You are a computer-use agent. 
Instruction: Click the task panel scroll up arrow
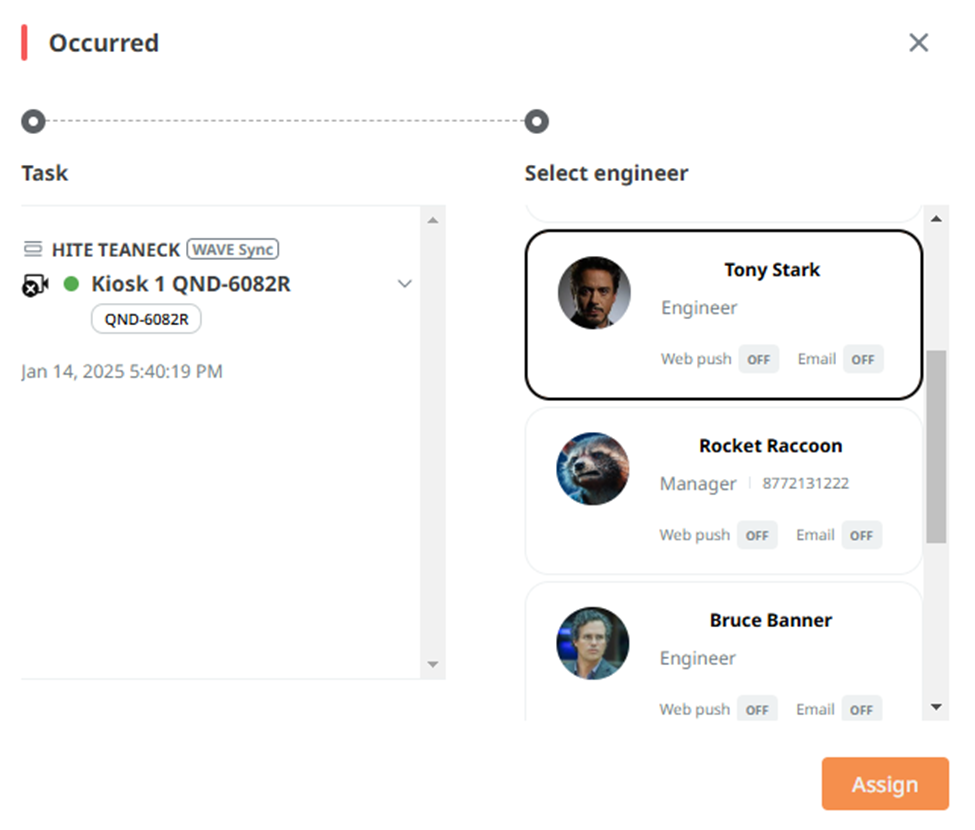433,221
